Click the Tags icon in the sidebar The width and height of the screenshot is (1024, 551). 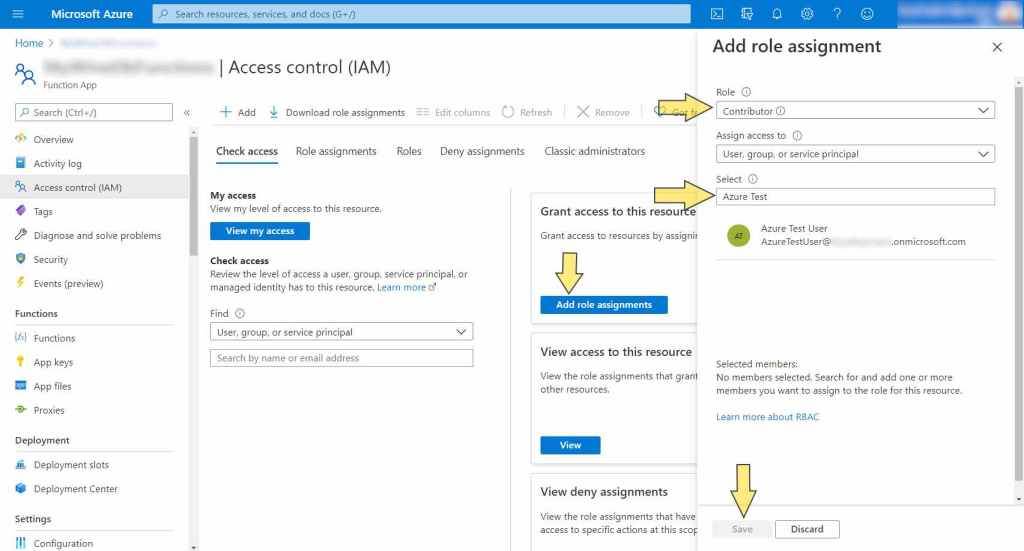pos(21,211)
